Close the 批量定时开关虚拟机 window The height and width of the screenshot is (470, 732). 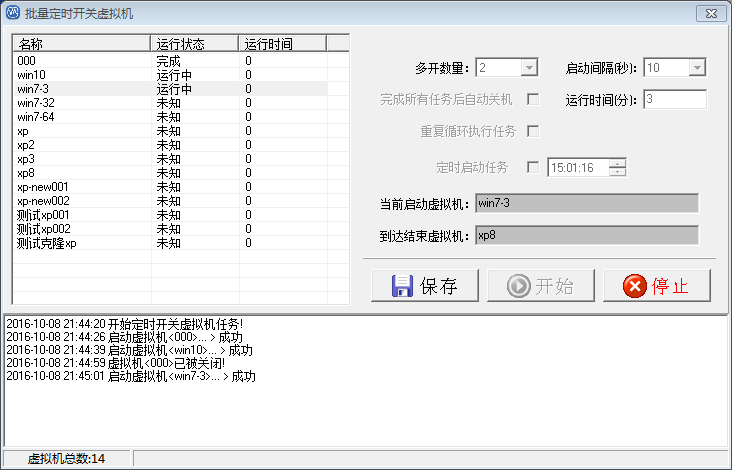click(711, 14)
